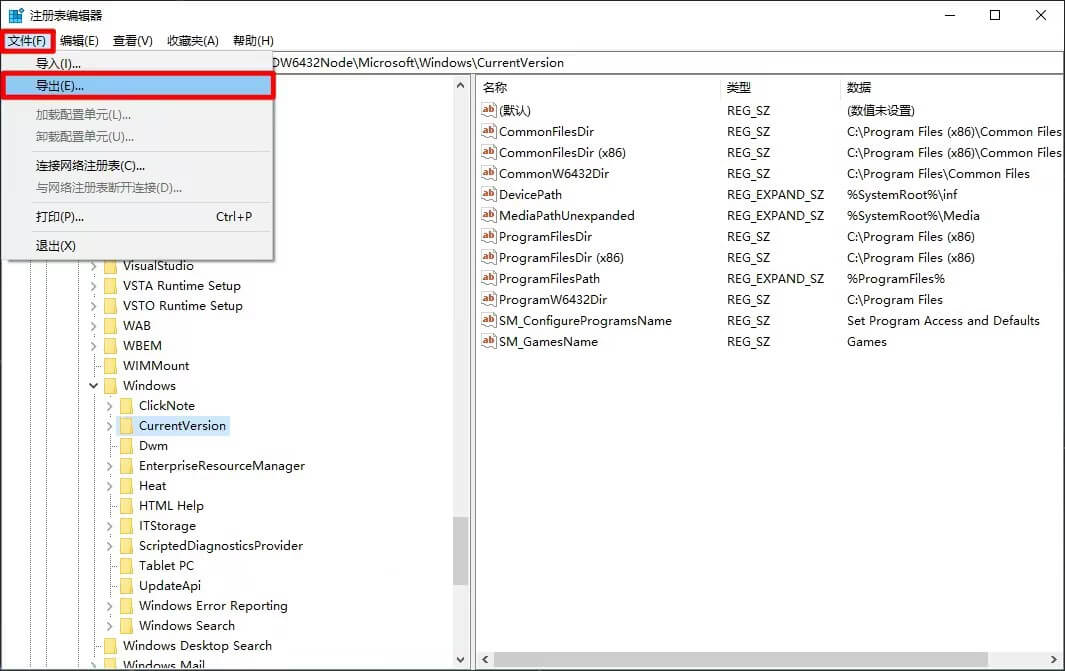Expand the CurrentVersion key node
Image resolution: width=1065 pixels, height=671 pixels.
pos(110,426)
